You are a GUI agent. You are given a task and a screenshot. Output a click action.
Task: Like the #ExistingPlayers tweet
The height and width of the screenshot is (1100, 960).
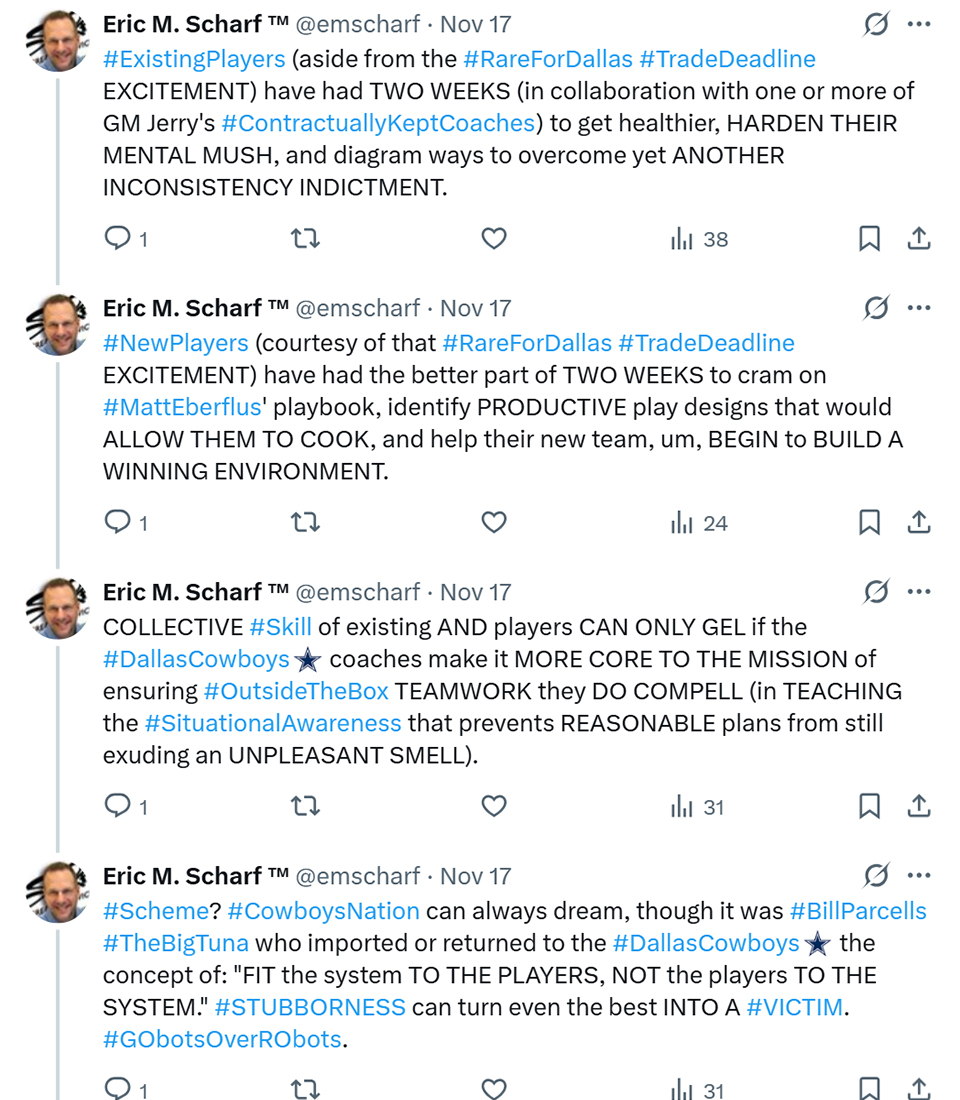pyautogui.click(x=494, y=239)
